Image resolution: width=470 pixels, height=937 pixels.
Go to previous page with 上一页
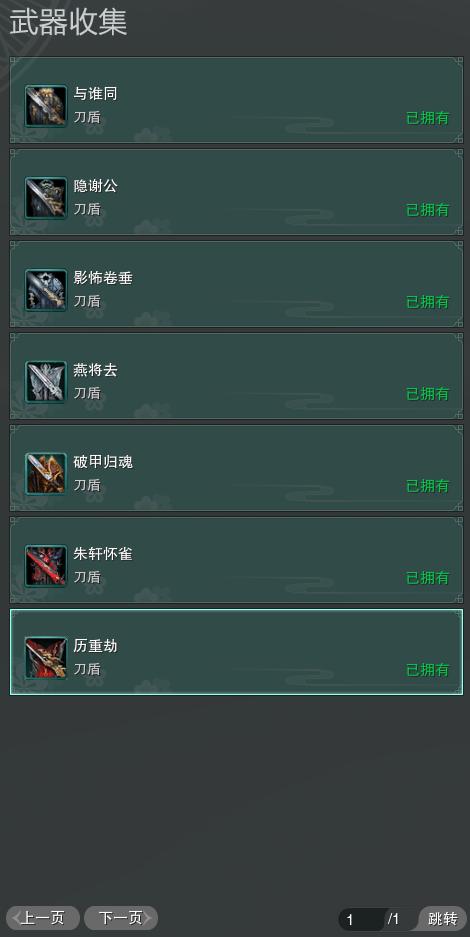(42, 918)
